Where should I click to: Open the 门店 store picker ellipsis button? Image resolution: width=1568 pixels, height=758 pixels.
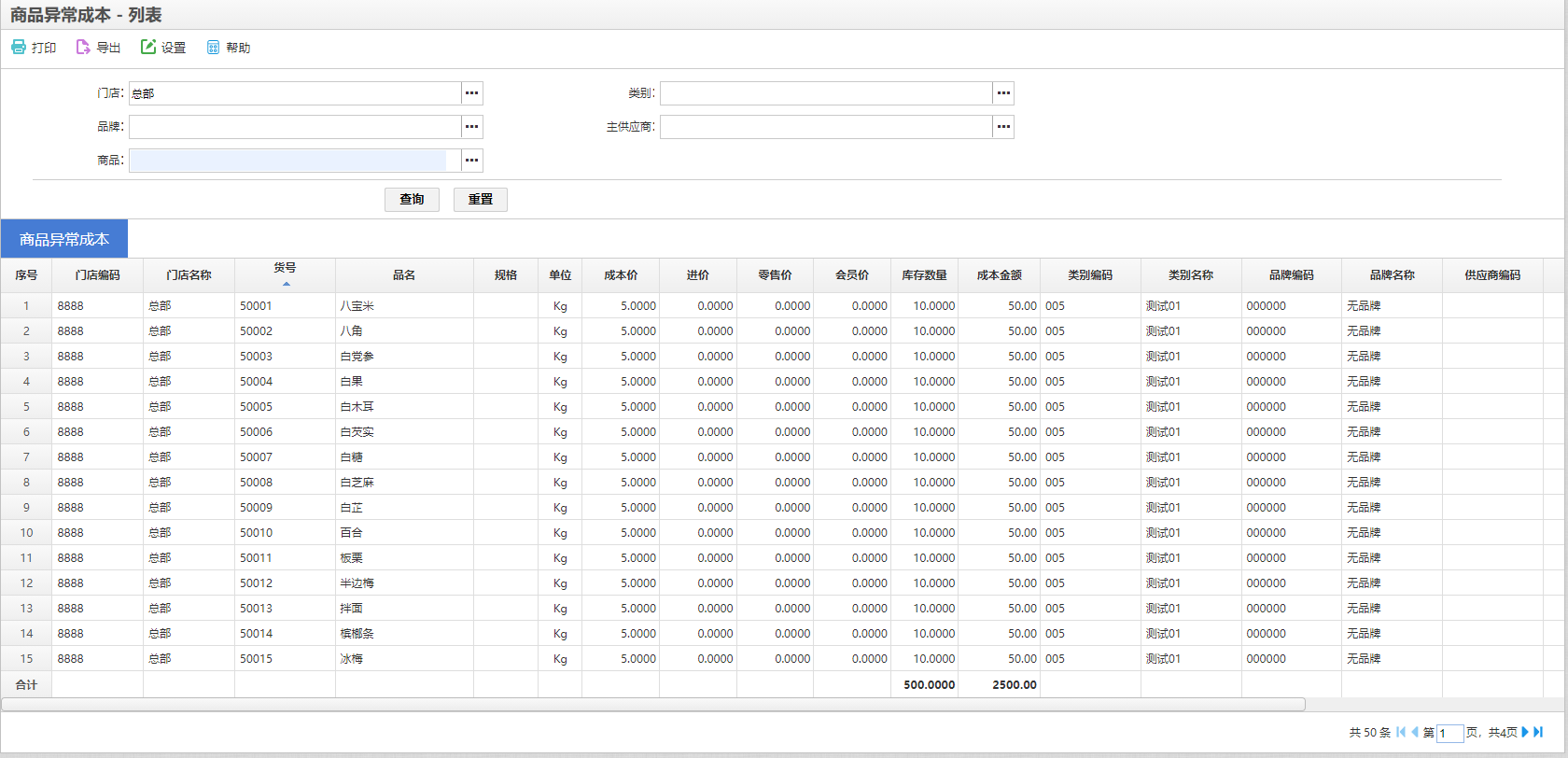click(x=472, y=93)
